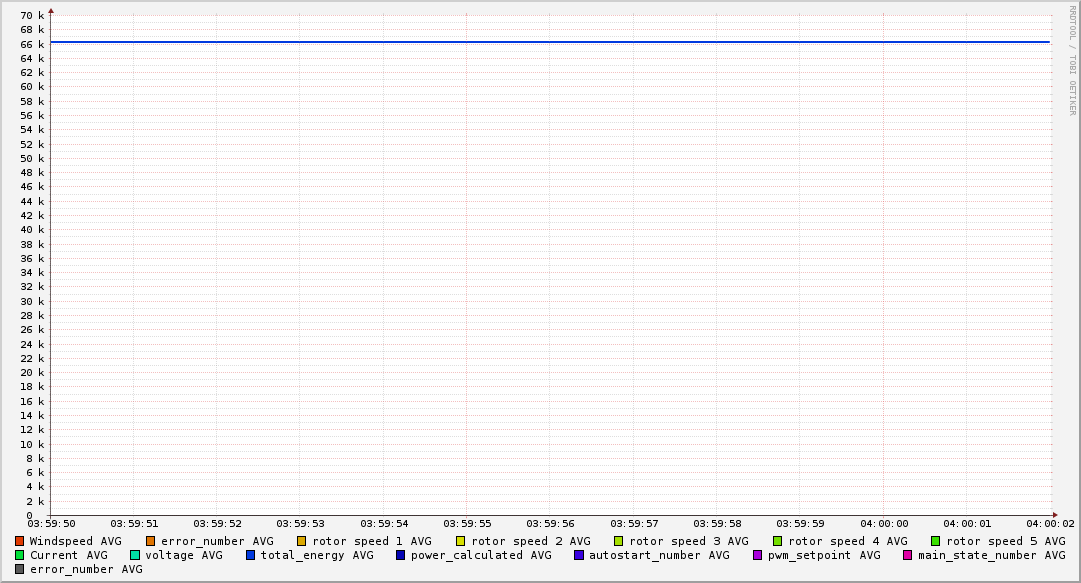
Task: Click the power_calculated AVG legend label
Action: (x=480, y=555)
